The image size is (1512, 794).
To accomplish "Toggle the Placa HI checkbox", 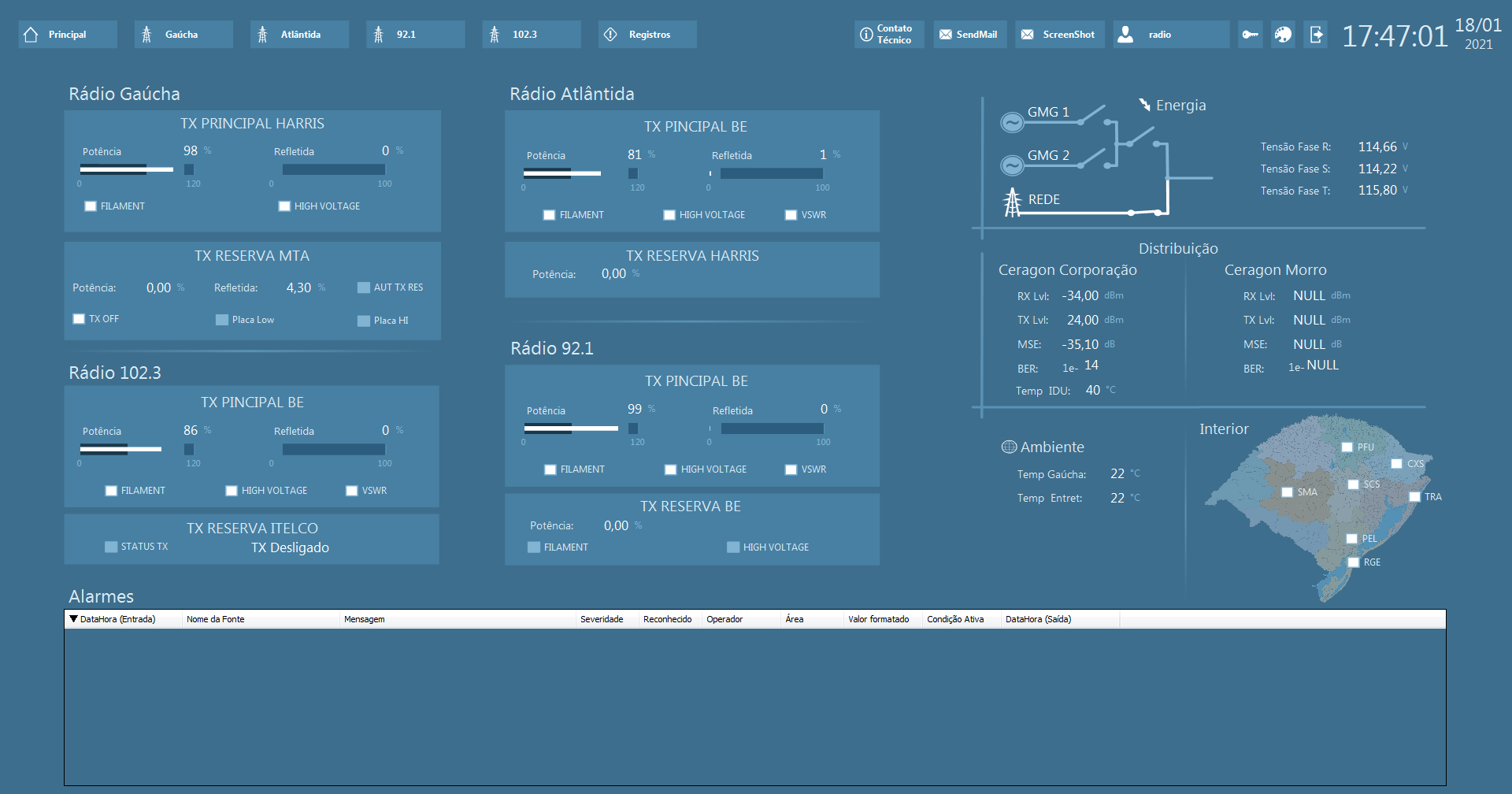I will click(x=364, y=321).
